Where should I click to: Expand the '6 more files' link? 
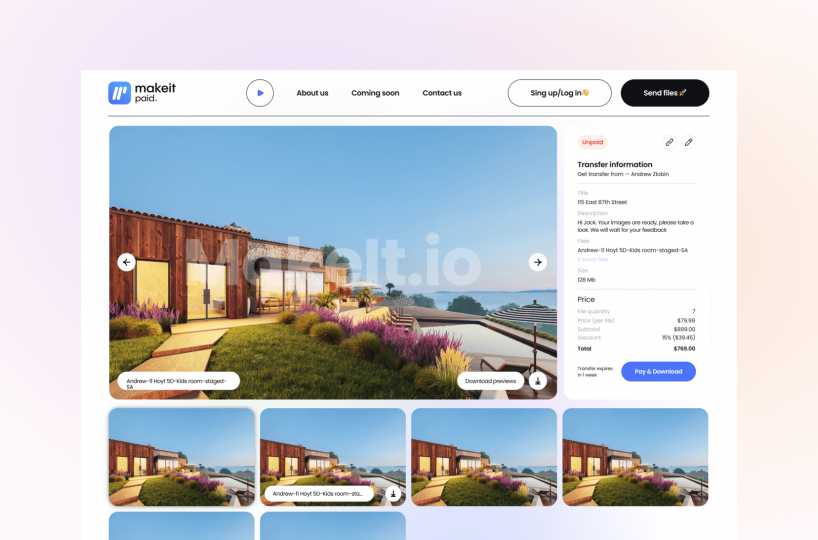(x=593, y=259)
